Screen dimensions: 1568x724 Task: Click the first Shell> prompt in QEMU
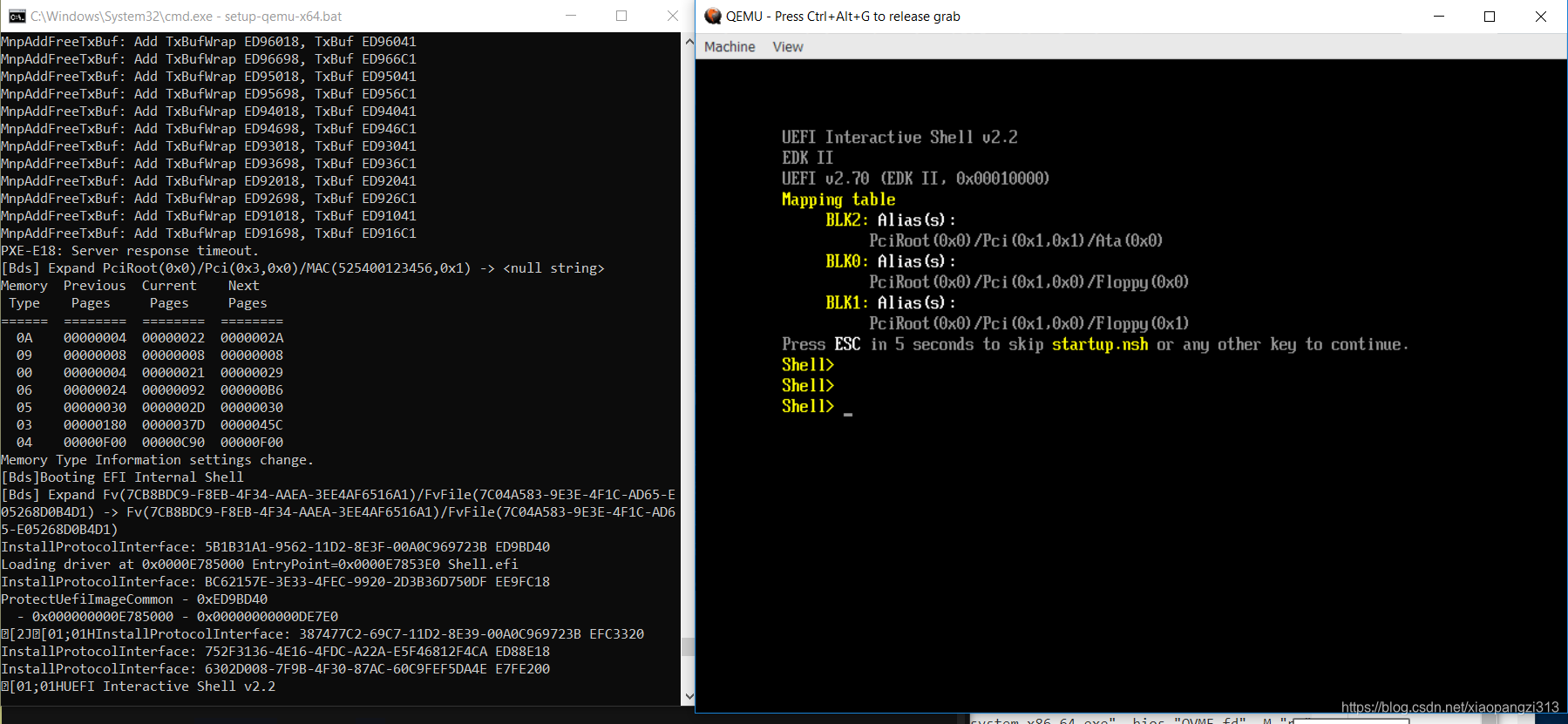coord(808,365)
